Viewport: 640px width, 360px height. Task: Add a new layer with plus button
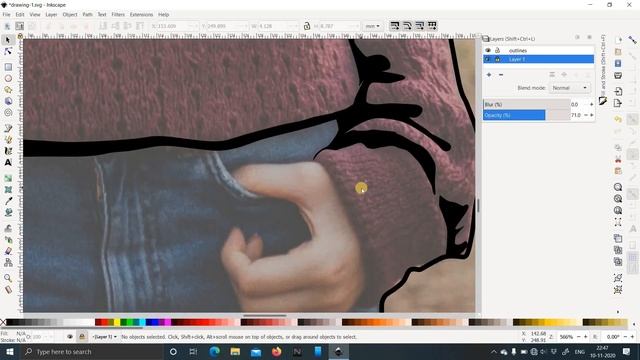[x=489, y=75]
